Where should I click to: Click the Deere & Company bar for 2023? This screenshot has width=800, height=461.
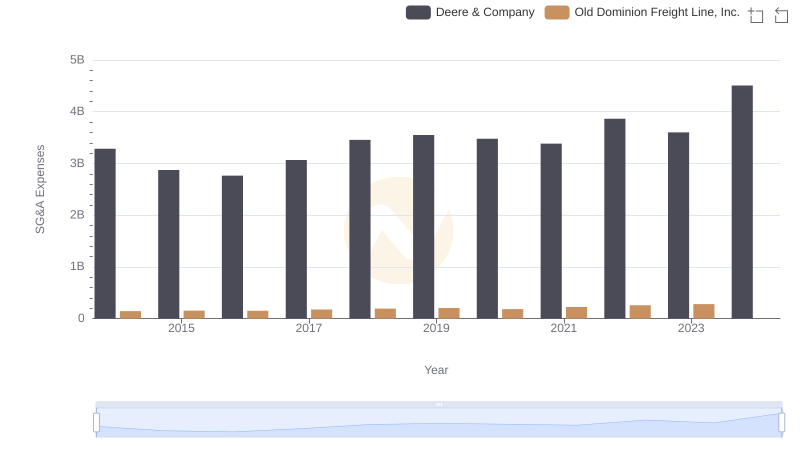pos(678,225)
